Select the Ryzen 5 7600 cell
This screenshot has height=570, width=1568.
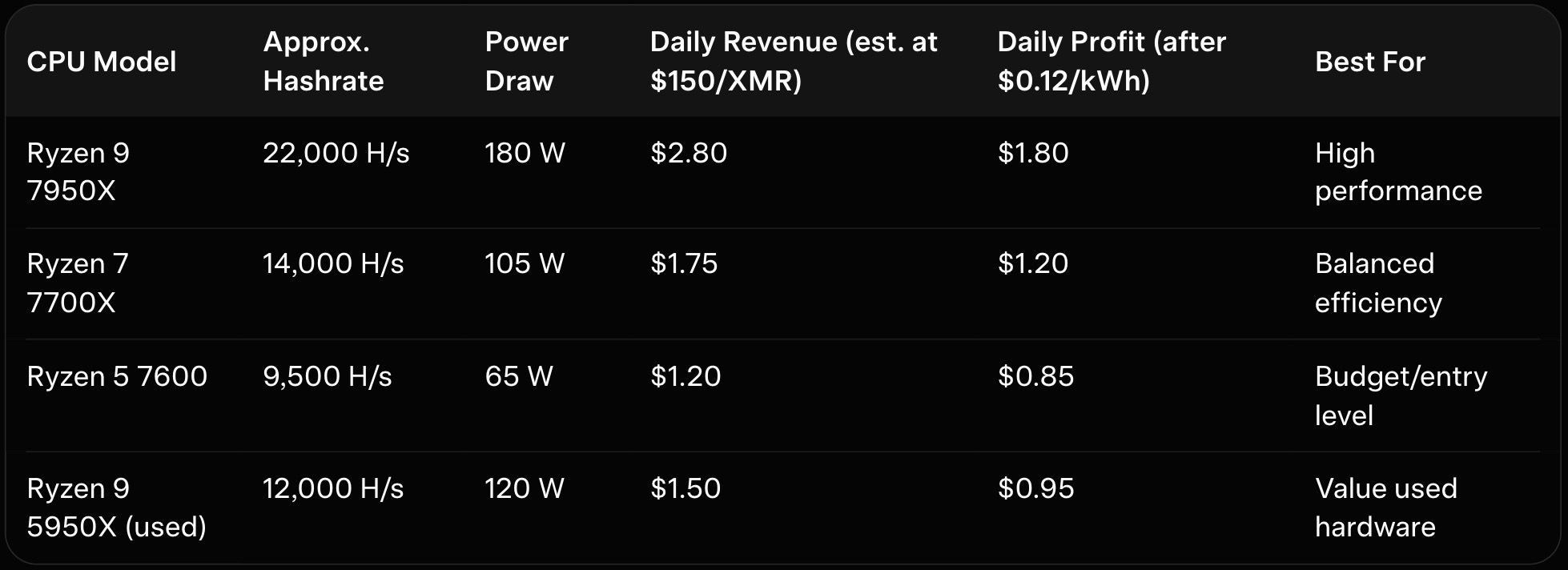(117, 376)
